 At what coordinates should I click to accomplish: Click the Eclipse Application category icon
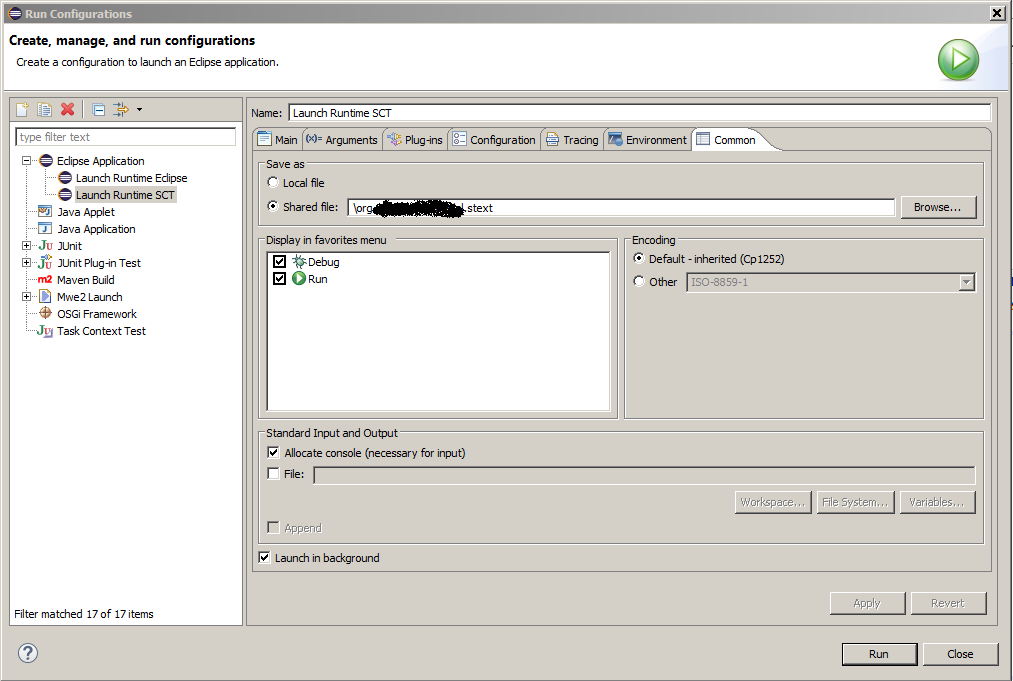46,160
